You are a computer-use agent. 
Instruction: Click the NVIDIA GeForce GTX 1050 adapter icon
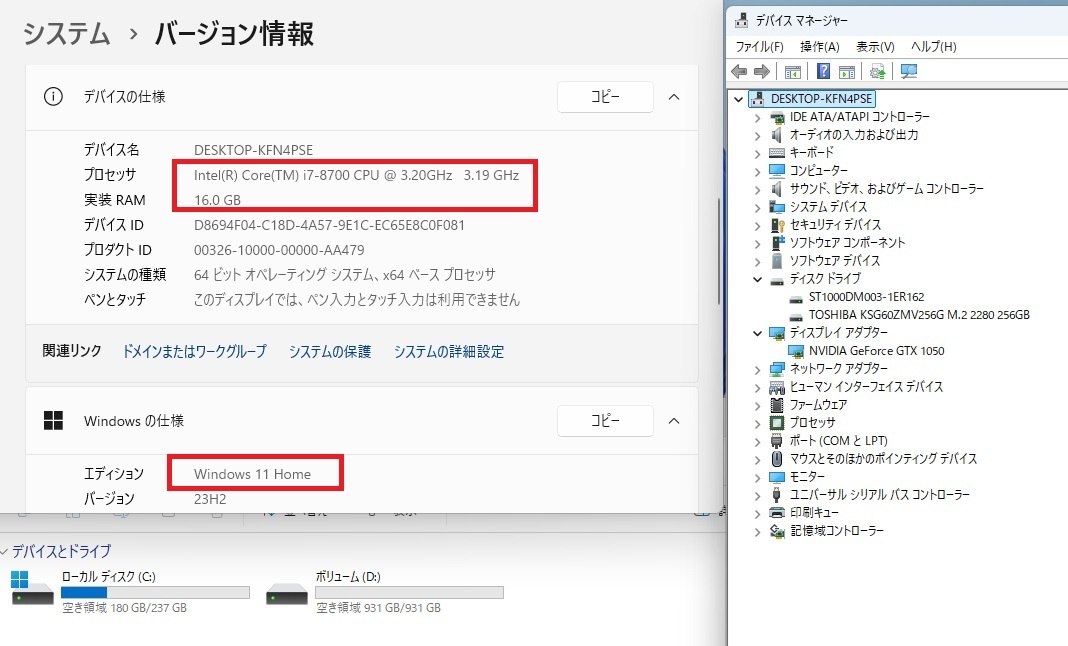[x=796, y=351]
